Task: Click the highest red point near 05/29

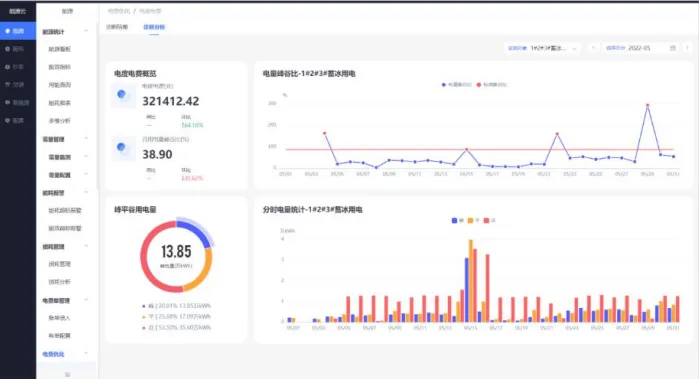Action: point(647,105)
